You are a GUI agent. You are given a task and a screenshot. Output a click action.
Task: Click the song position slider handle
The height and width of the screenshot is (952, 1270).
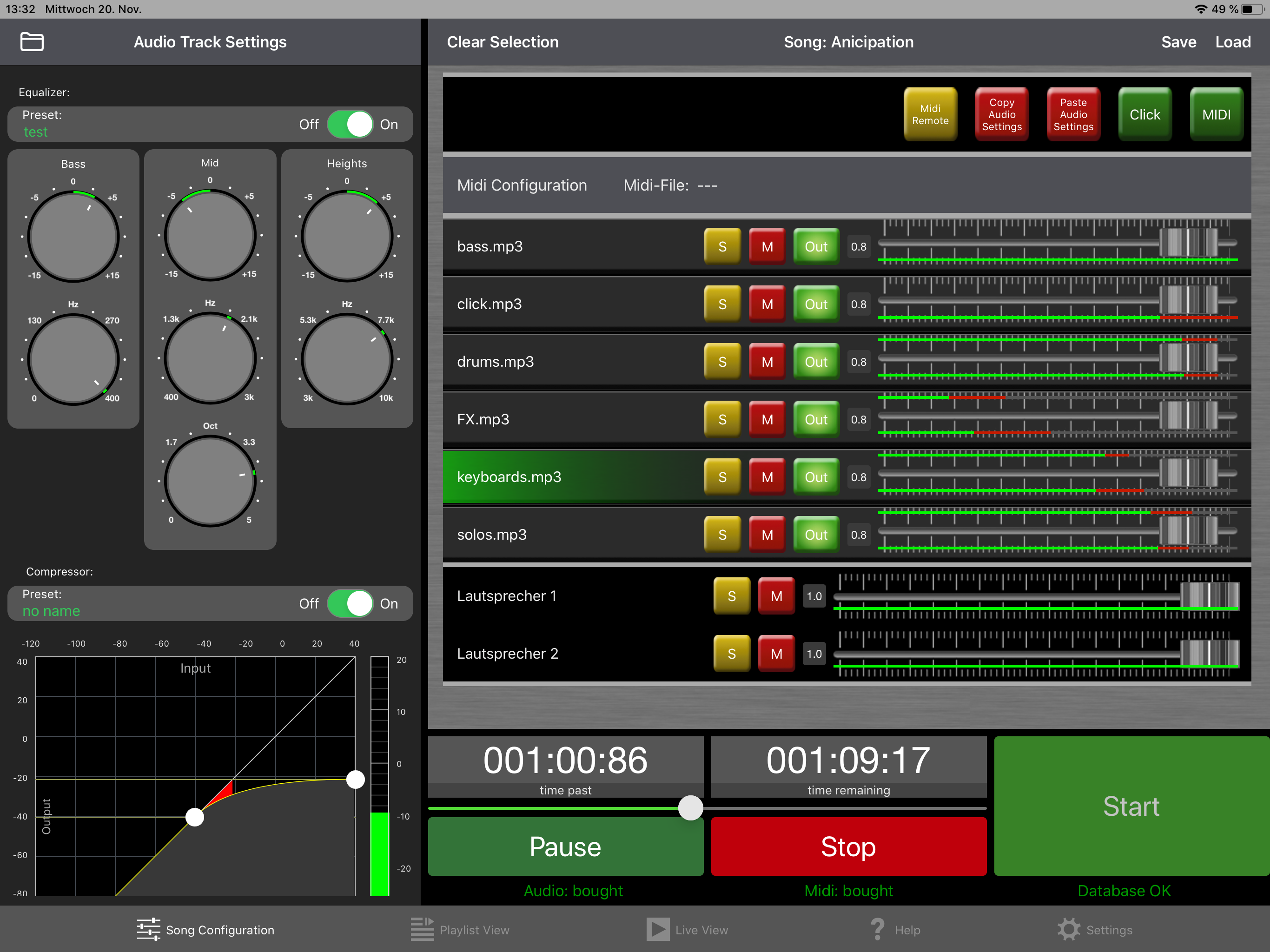pos(691,808)
